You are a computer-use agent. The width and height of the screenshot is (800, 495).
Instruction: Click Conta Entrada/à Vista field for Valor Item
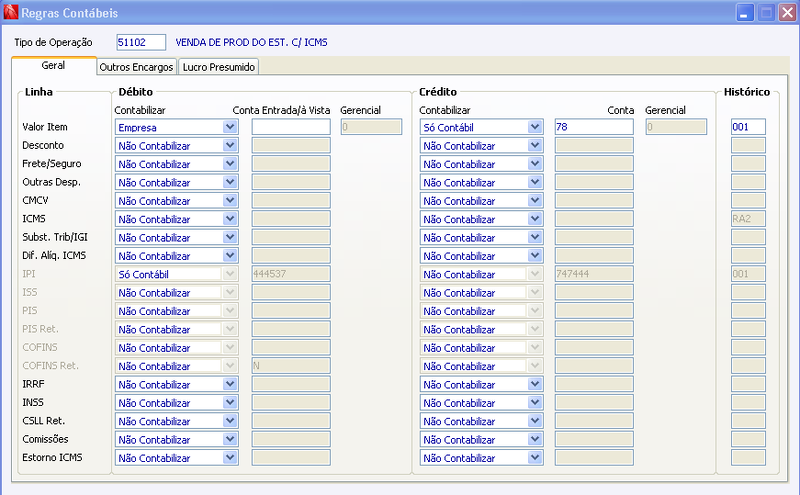click(291, 127)
